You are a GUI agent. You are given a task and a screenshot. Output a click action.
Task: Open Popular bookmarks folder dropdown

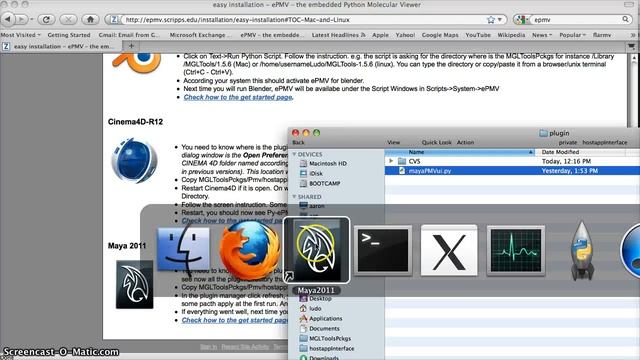point(572,35)
